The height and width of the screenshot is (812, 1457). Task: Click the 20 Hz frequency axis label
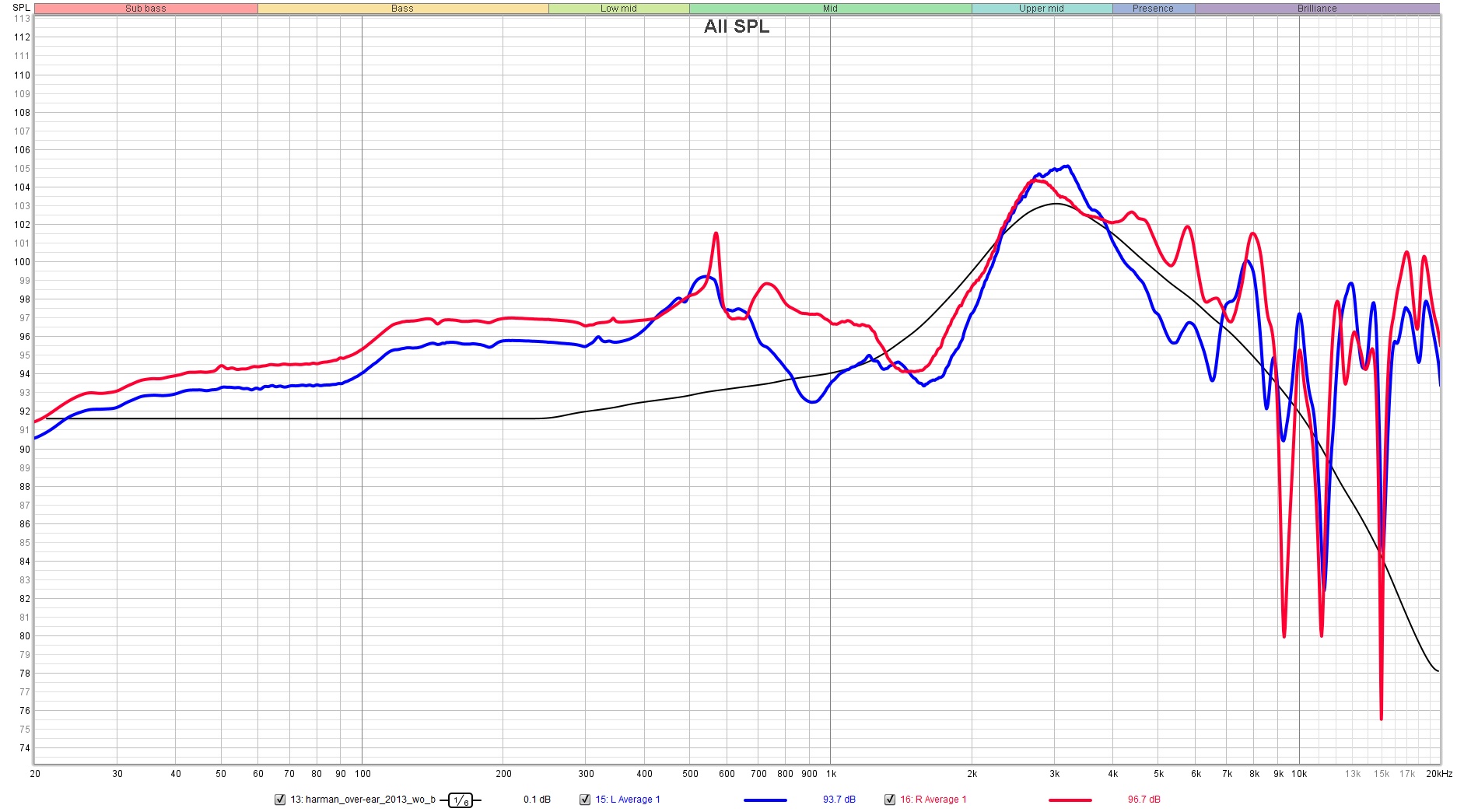pos(35,774)
